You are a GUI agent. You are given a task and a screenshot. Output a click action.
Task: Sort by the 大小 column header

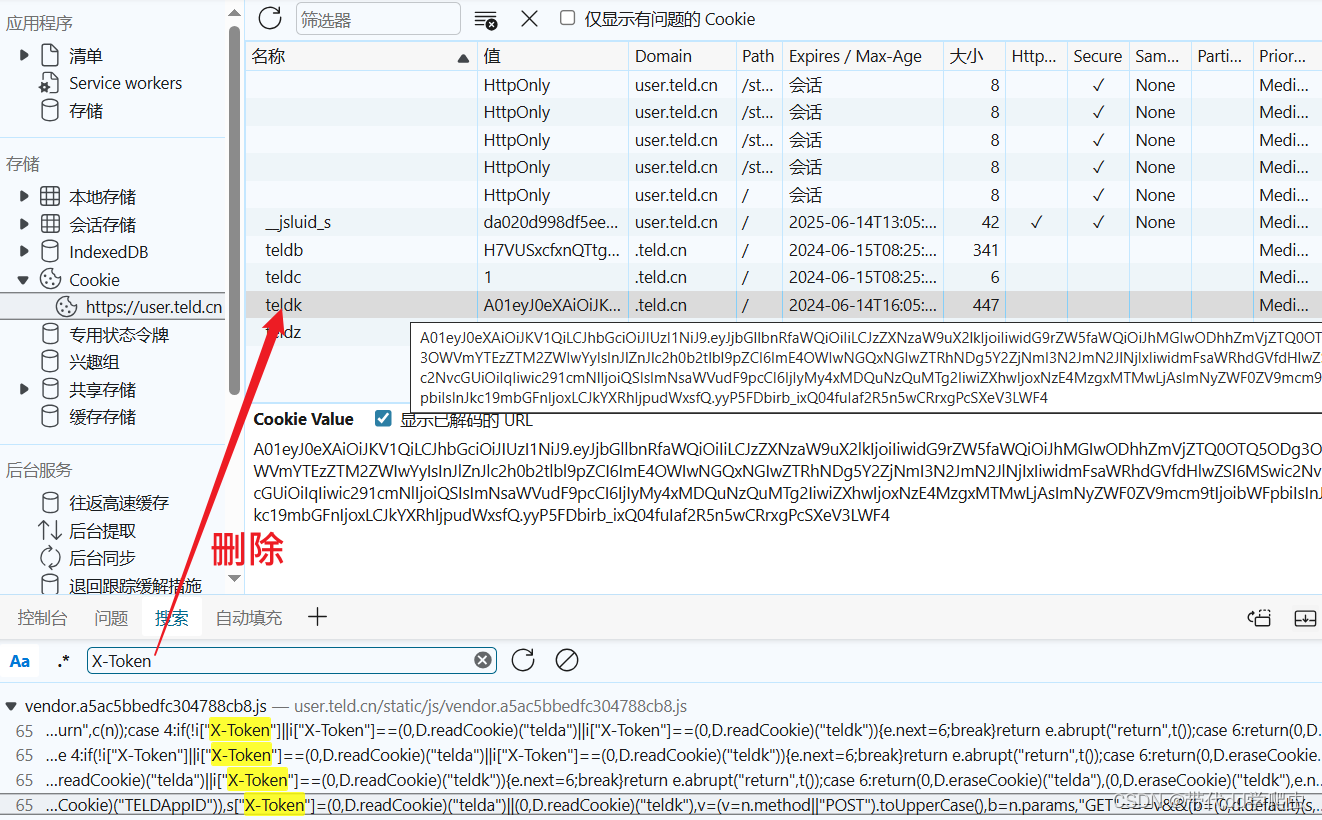(973, 56)
